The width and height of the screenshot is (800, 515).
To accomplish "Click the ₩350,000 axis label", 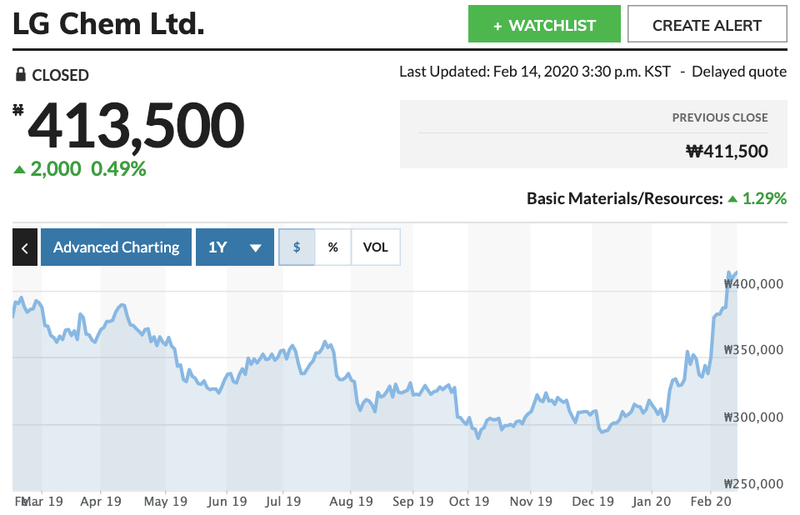I will tap(754, 350).
